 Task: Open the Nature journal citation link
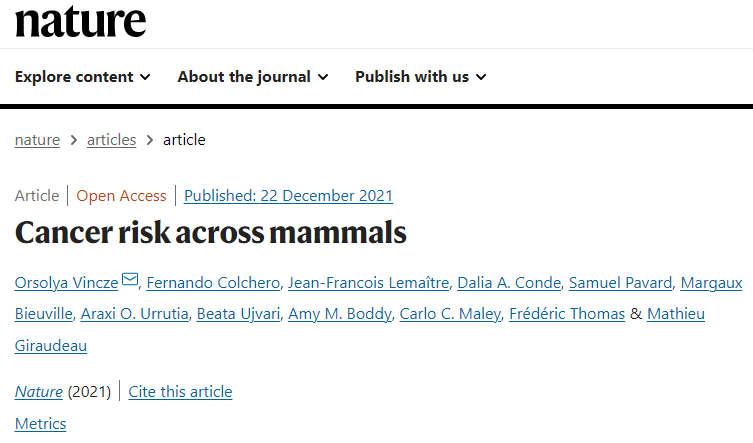coord(39,391)
